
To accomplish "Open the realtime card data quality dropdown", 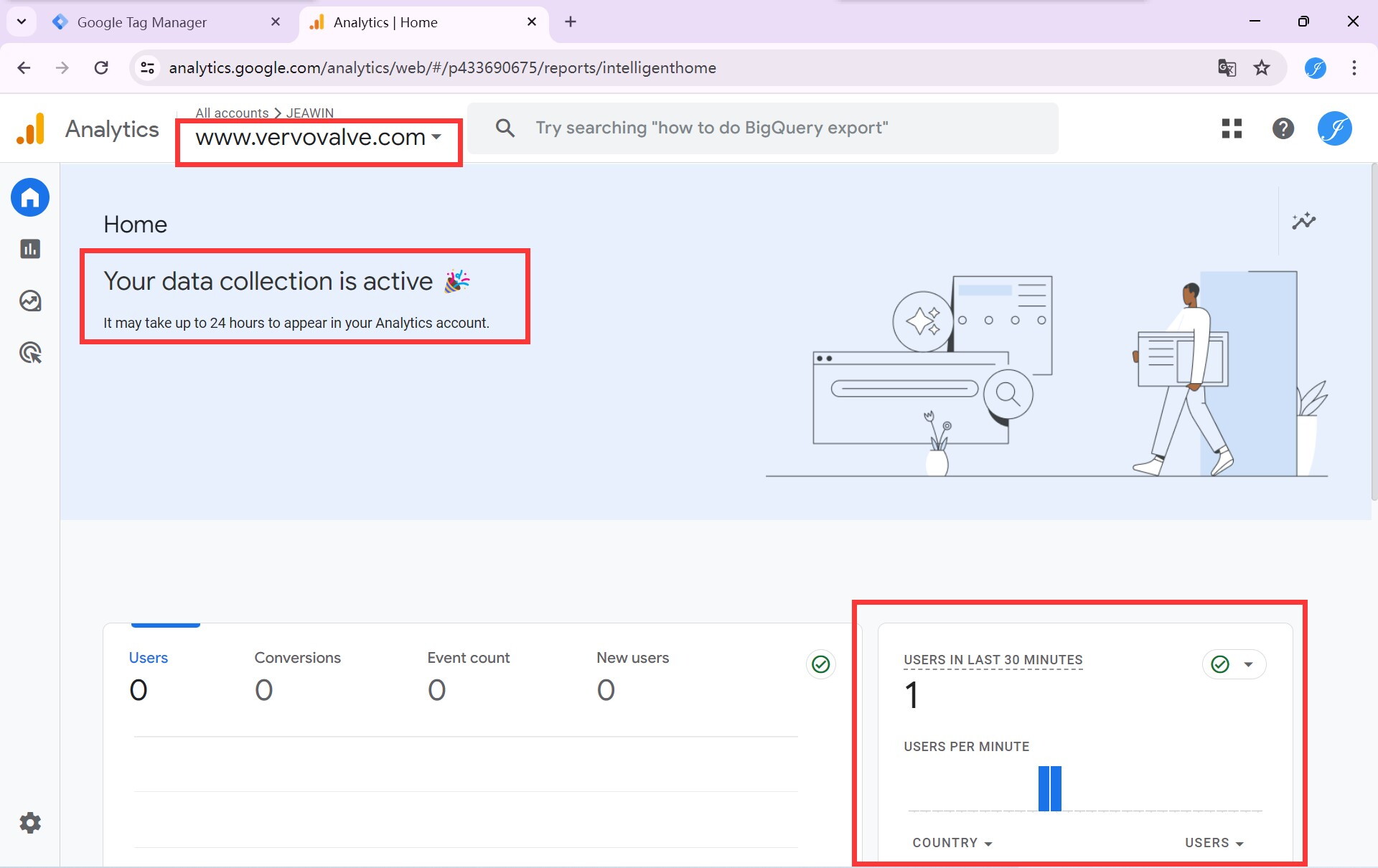I will point(1234,664).
